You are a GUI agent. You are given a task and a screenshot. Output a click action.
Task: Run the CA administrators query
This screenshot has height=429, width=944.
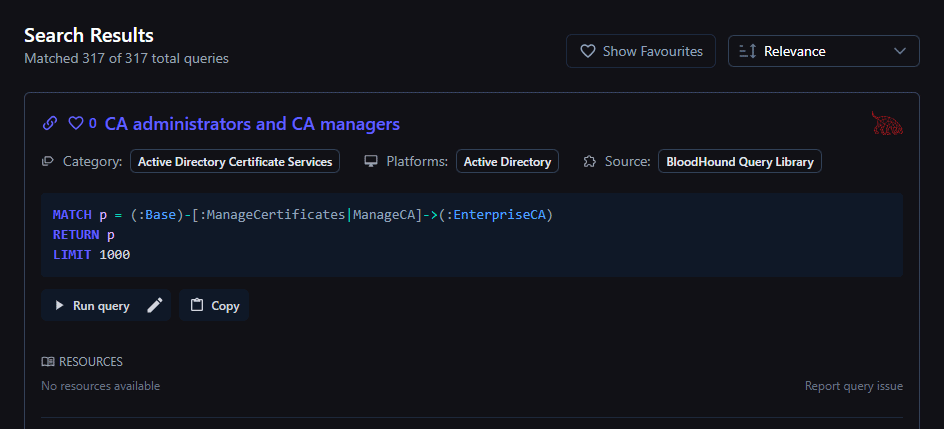point(92,306)
